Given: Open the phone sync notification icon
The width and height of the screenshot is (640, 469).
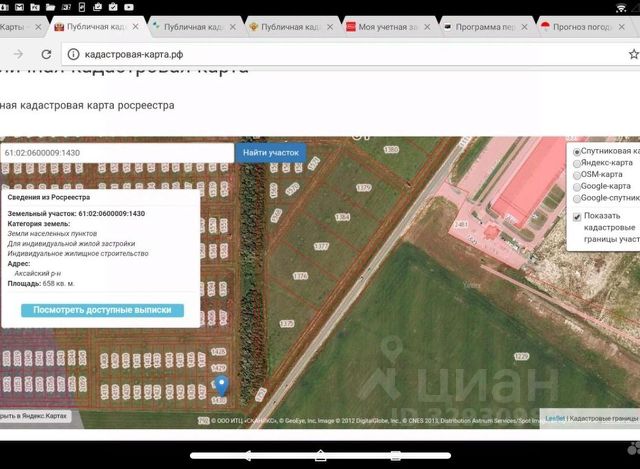Looking at the screenshot, I should 82,7.
